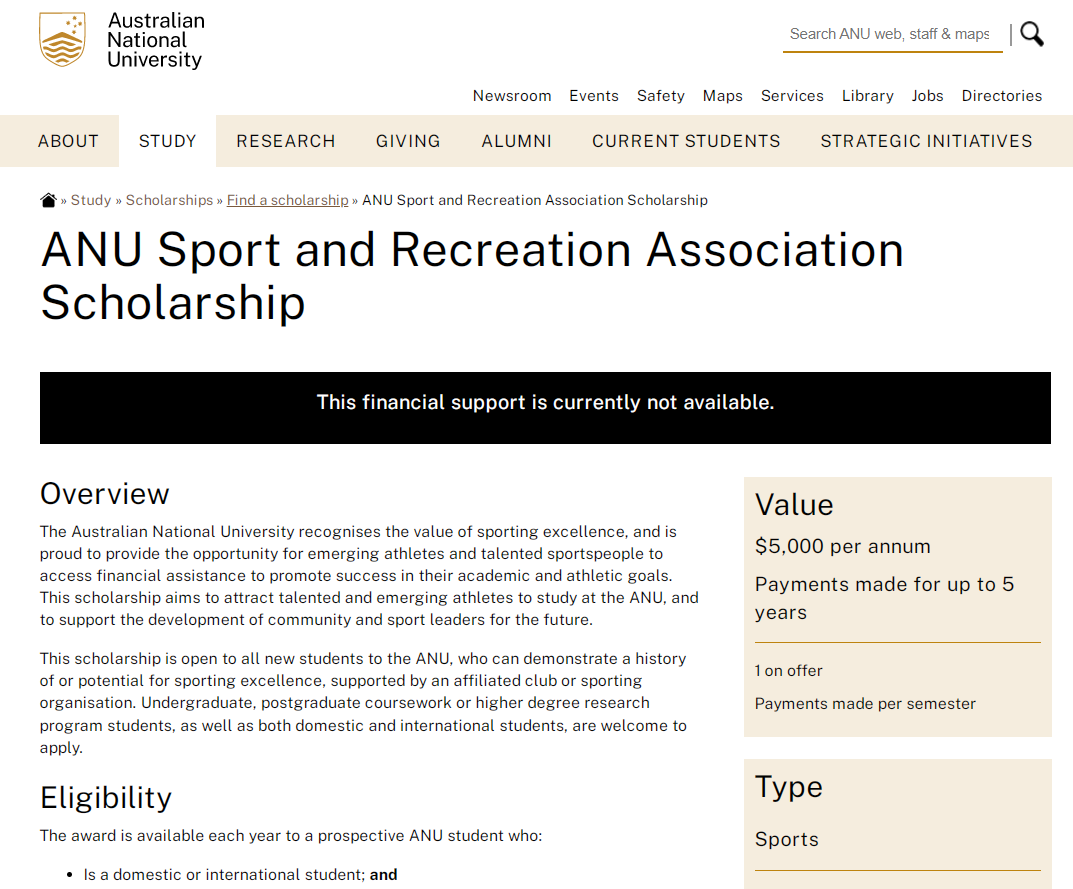Go to the Events page

click(x=594, y=96)
